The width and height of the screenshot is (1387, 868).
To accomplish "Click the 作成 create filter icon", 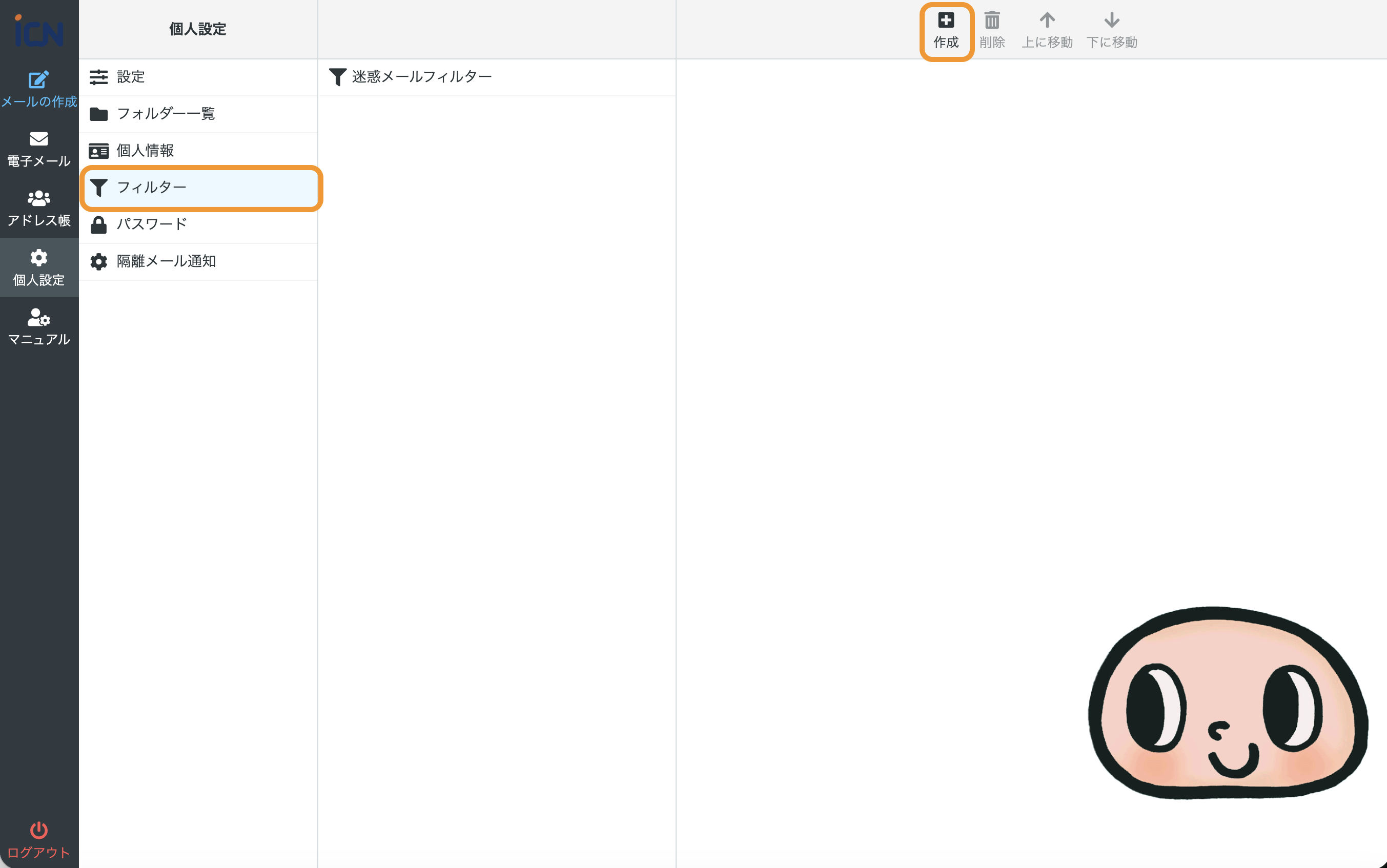I will click(x=946, y=21).
